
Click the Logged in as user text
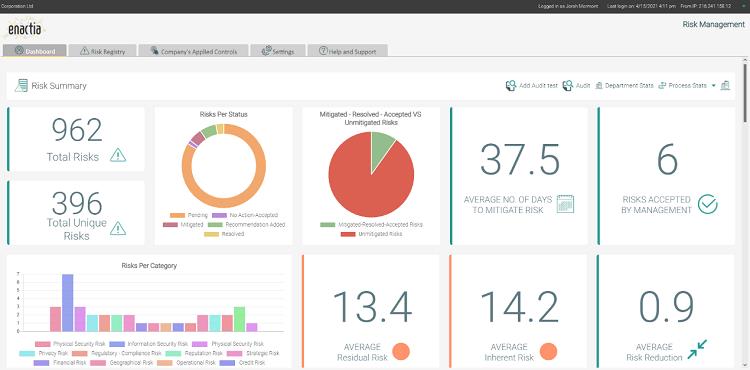tap(568, 6)
